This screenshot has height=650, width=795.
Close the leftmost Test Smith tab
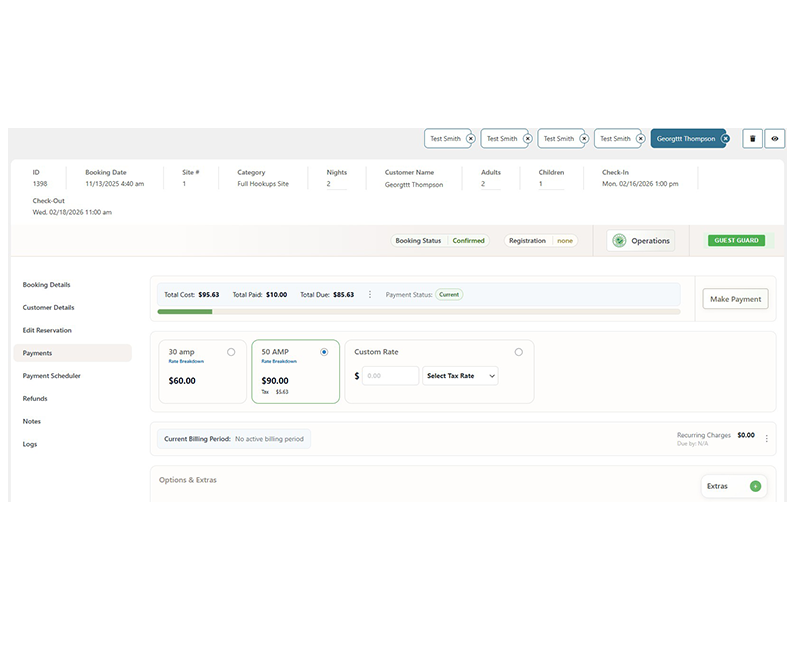pyautogui.click(x=470, y=139)
